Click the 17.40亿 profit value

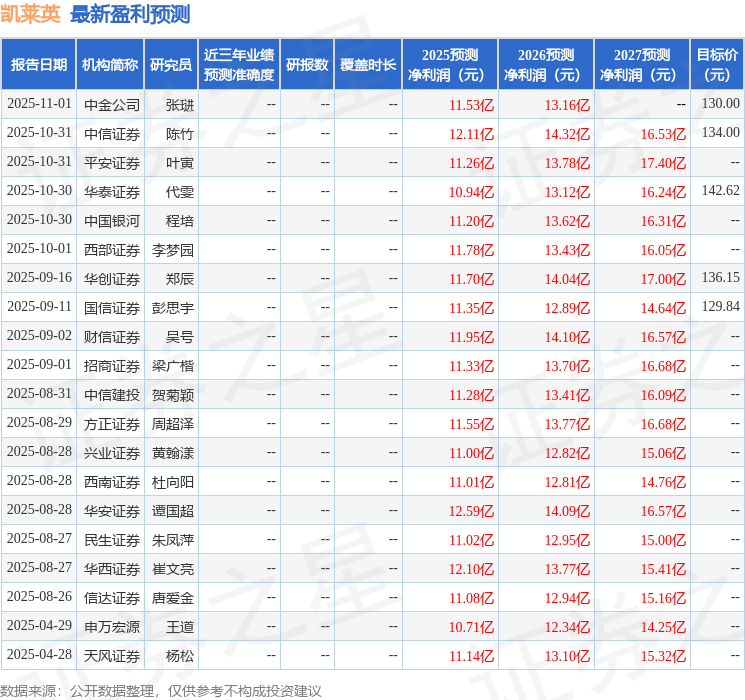663,163
